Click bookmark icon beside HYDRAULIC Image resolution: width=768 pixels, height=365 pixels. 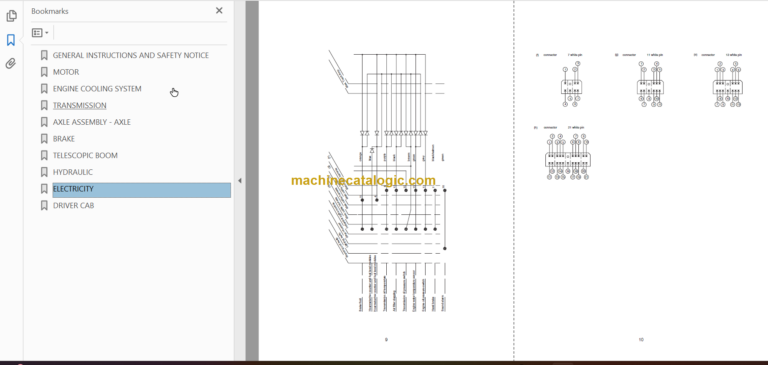click(44, 172)
